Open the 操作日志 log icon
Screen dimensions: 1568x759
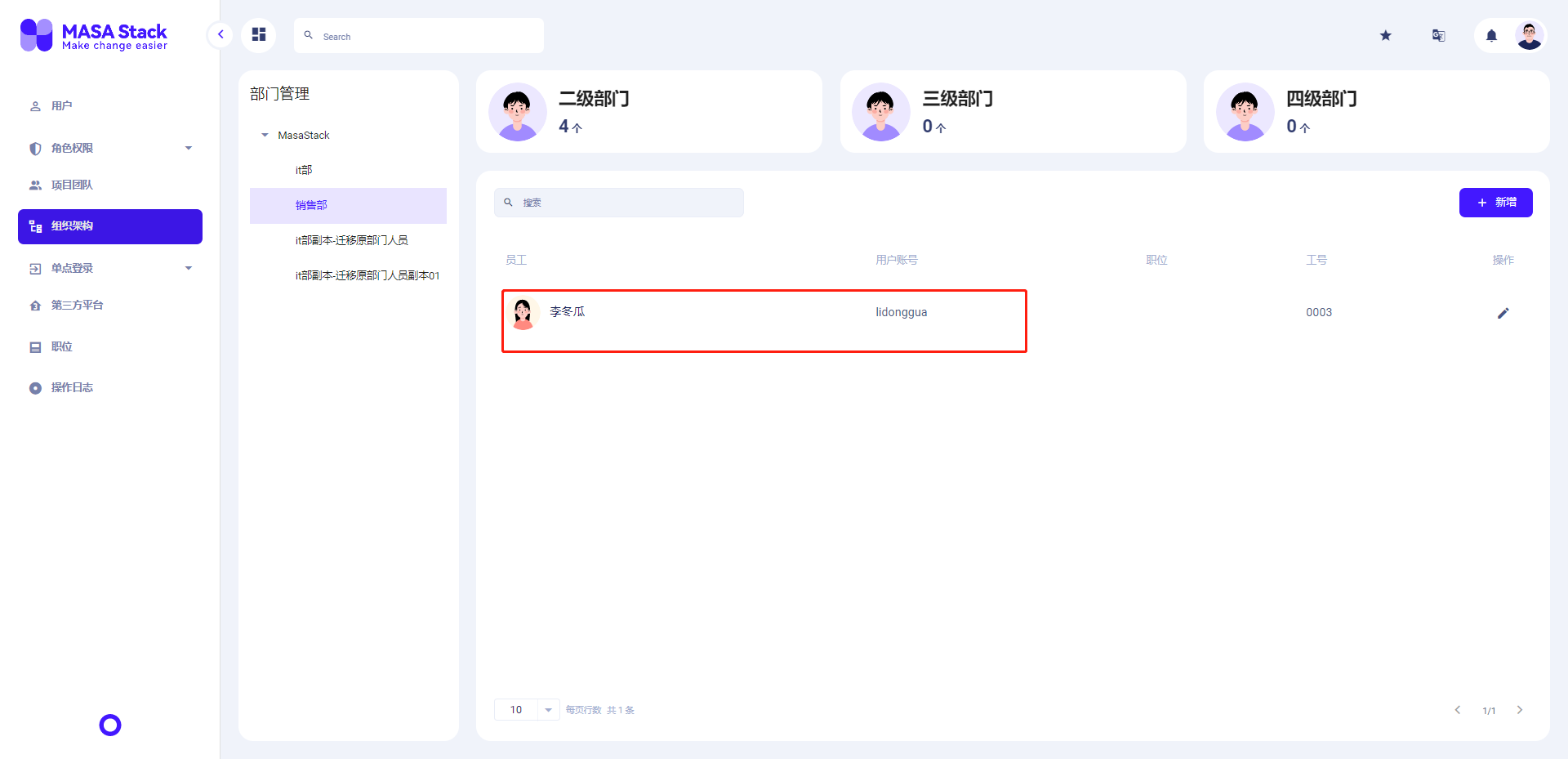click(x=34, y=387)
